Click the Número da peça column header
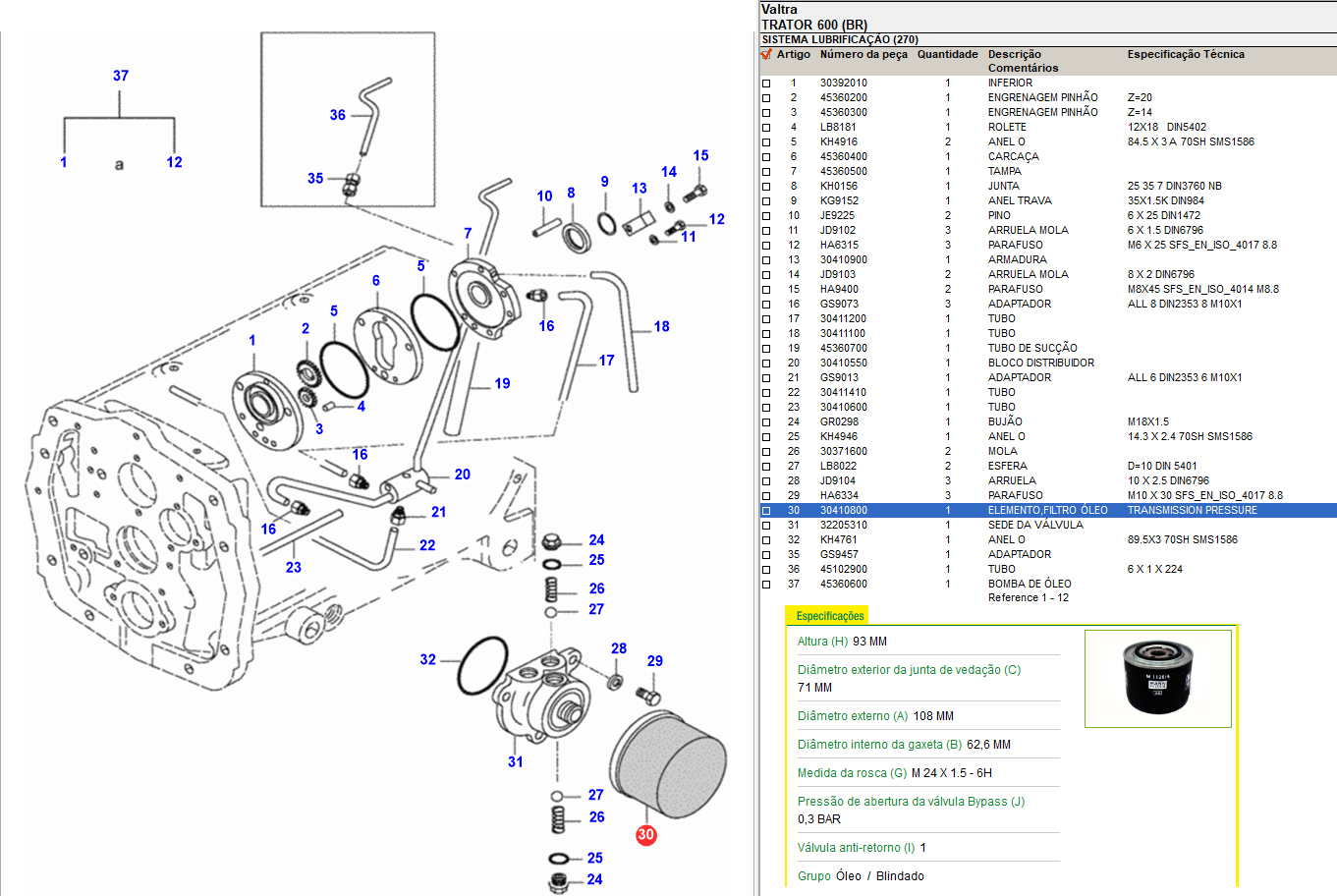 [863, 55]
